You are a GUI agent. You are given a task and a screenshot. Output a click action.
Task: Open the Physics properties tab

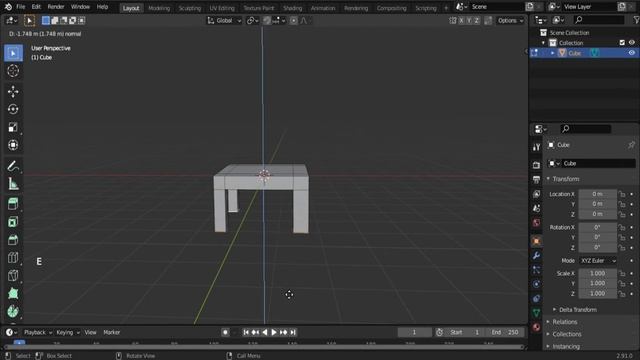tap(536, 284)
